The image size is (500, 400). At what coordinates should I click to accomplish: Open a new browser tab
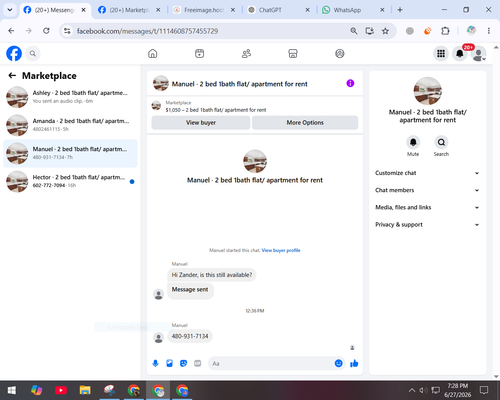coord(400,10)
